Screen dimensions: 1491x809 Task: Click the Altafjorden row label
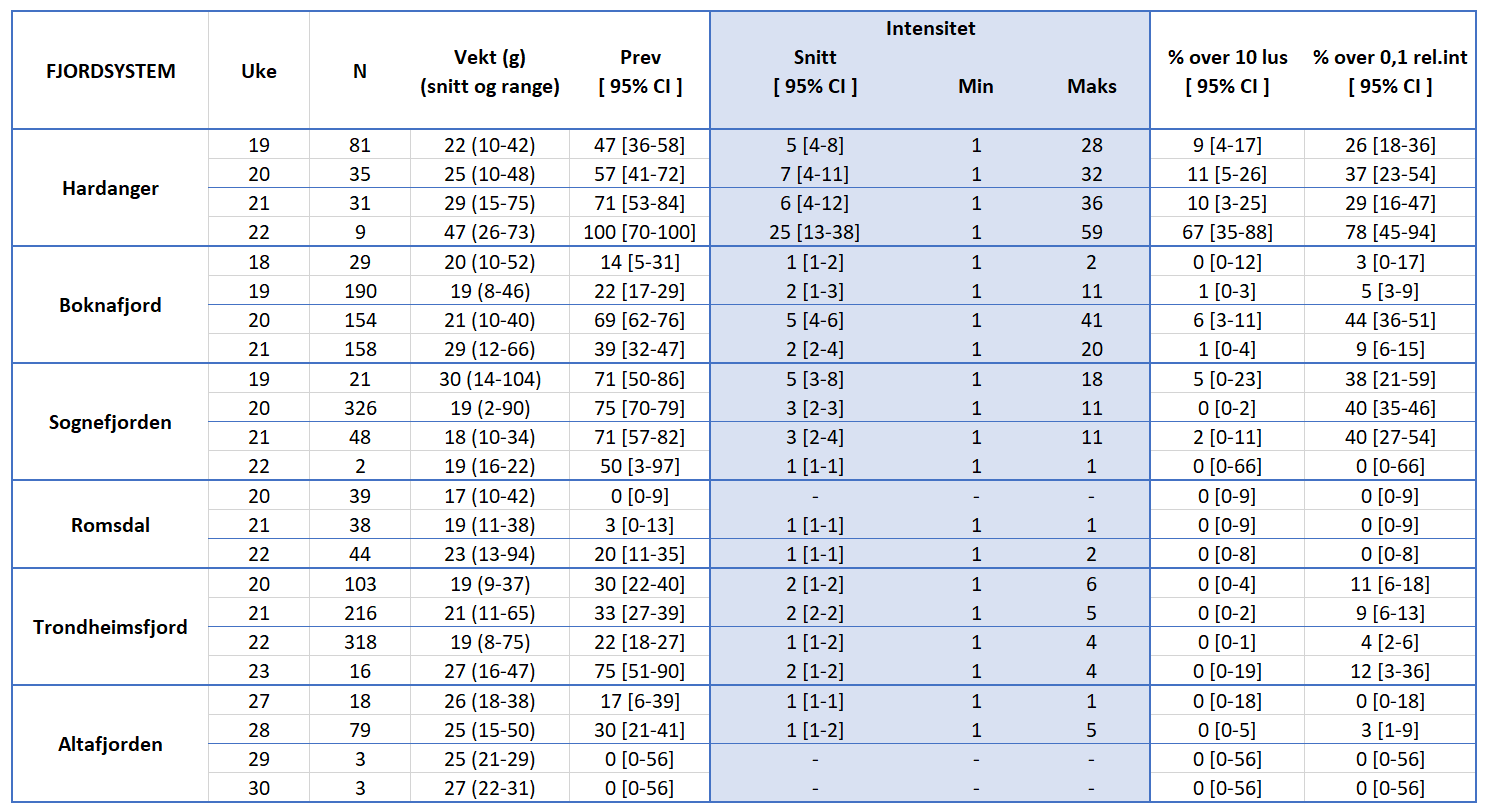click(x=110, y=744)
